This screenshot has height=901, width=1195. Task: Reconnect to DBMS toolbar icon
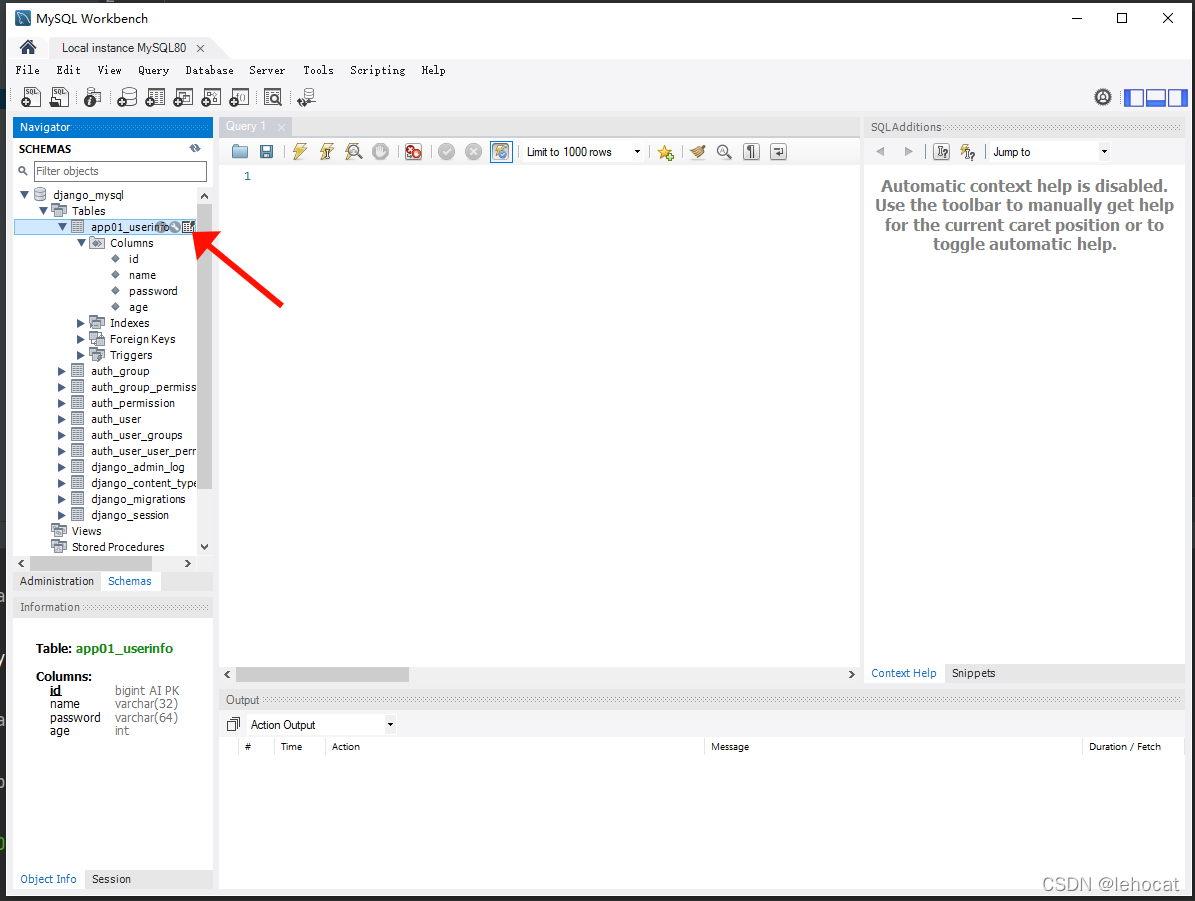pyautogui.click(x=306, y=97)
